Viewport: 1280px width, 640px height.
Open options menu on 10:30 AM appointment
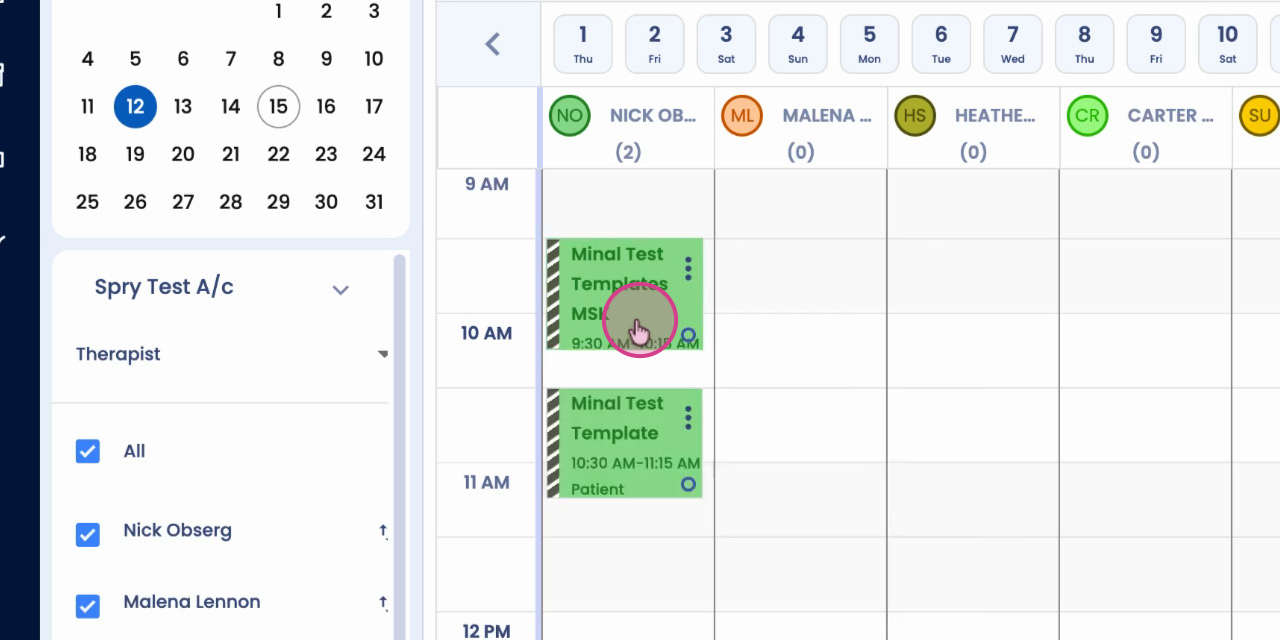click(x=688, y=418)
